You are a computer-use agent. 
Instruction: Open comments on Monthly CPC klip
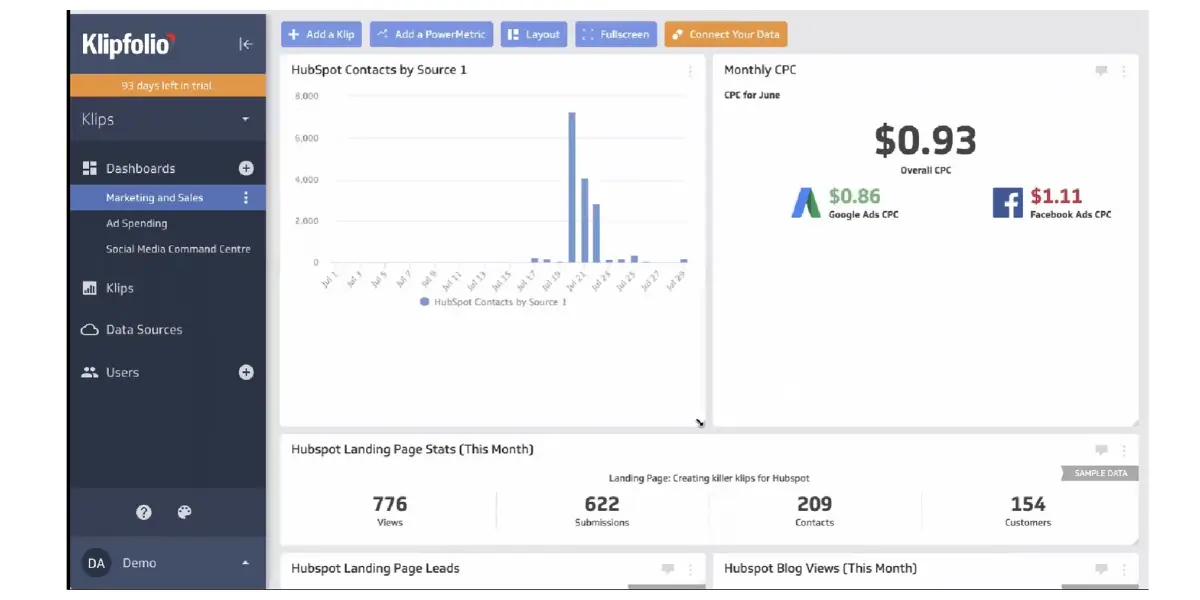tap(1101, 71)
